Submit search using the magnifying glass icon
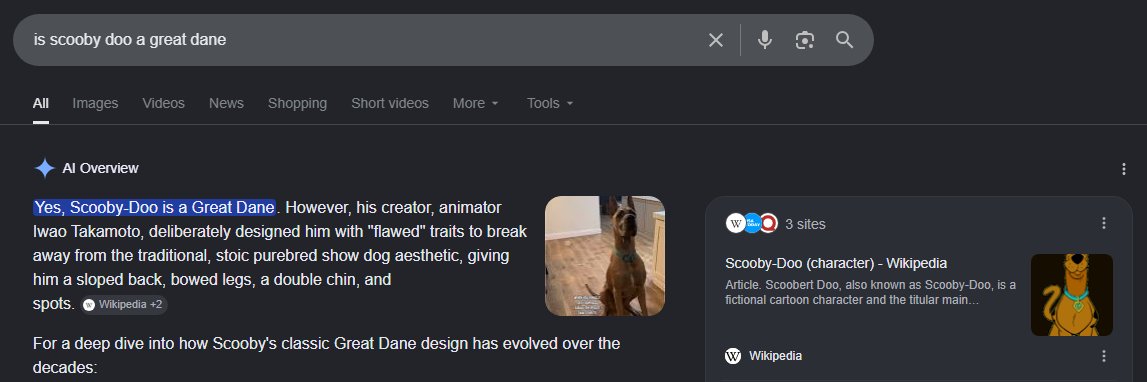Screen dimensions: 1147x382 (844, 40)
